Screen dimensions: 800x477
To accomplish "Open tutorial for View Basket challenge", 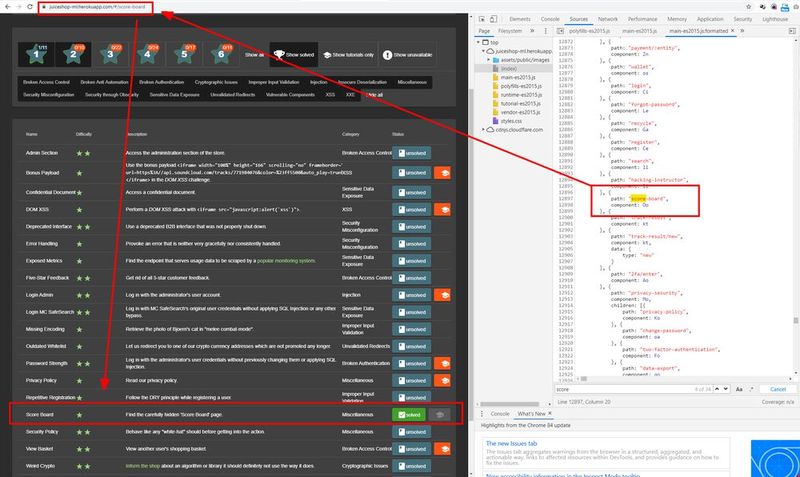I will (442, 449).
